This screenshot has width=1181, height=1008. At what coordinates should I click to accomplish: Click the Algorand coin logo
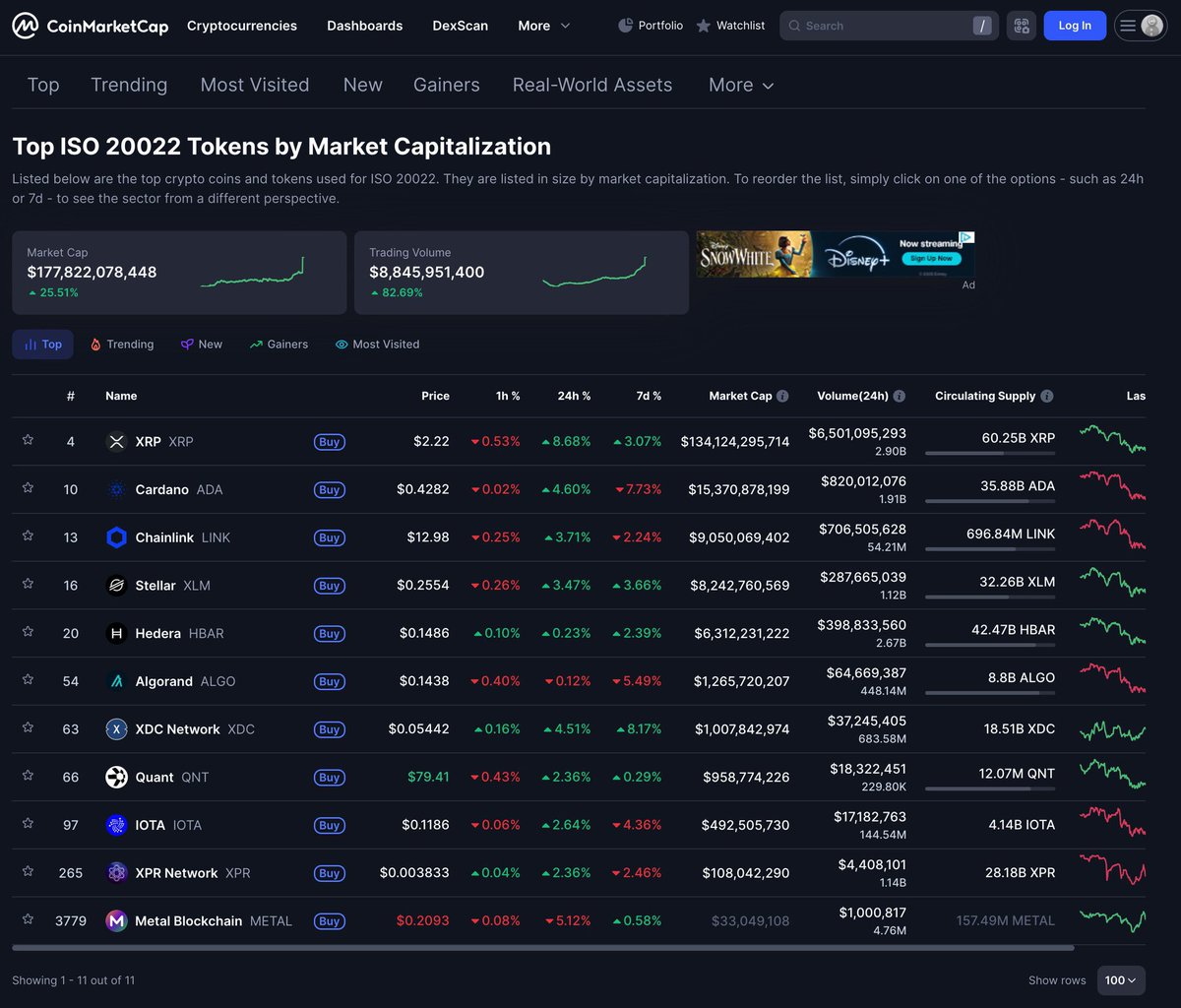[116, 681]
